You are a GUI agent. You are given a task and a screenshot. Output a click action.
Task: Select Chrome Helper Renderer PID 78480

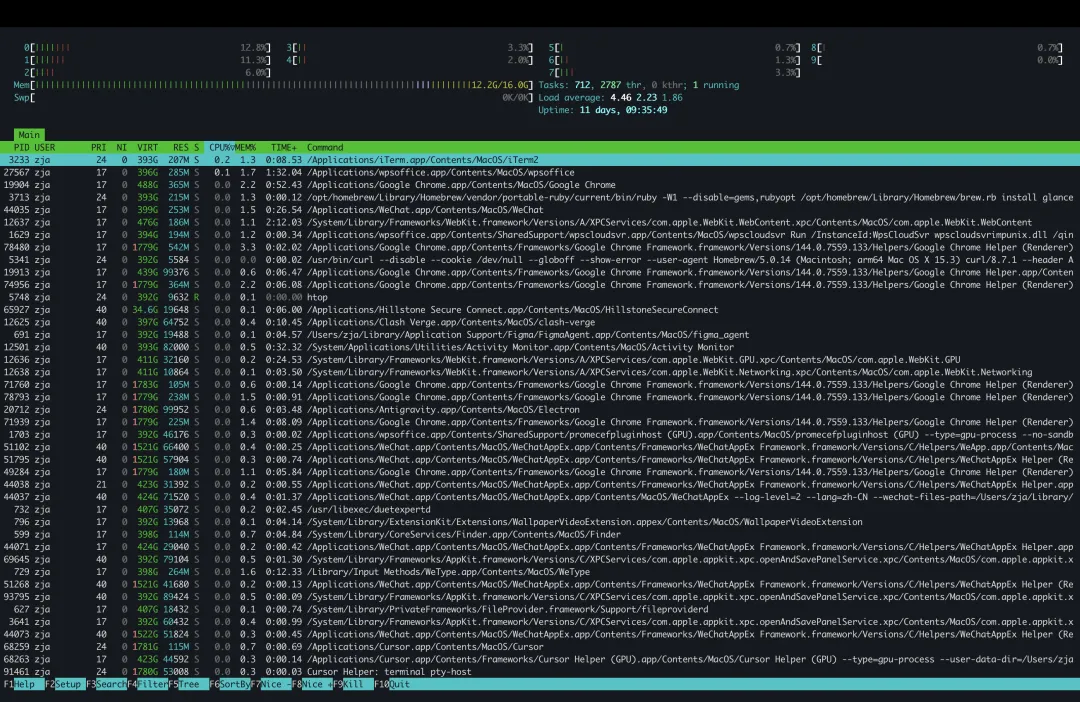(540, 247)
